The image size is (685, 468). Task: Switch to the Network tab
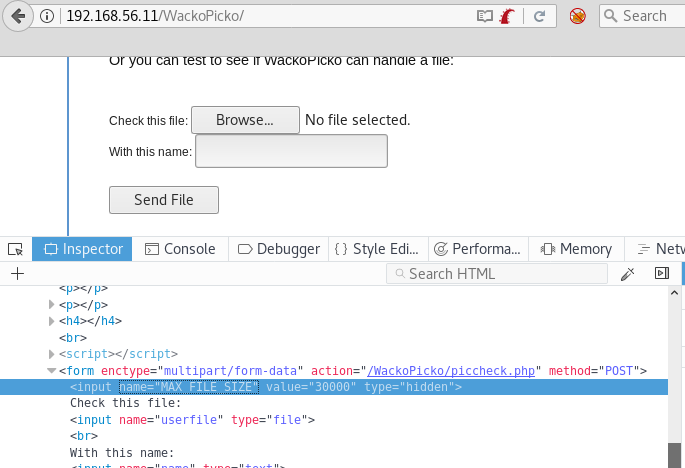coord(655,249)
